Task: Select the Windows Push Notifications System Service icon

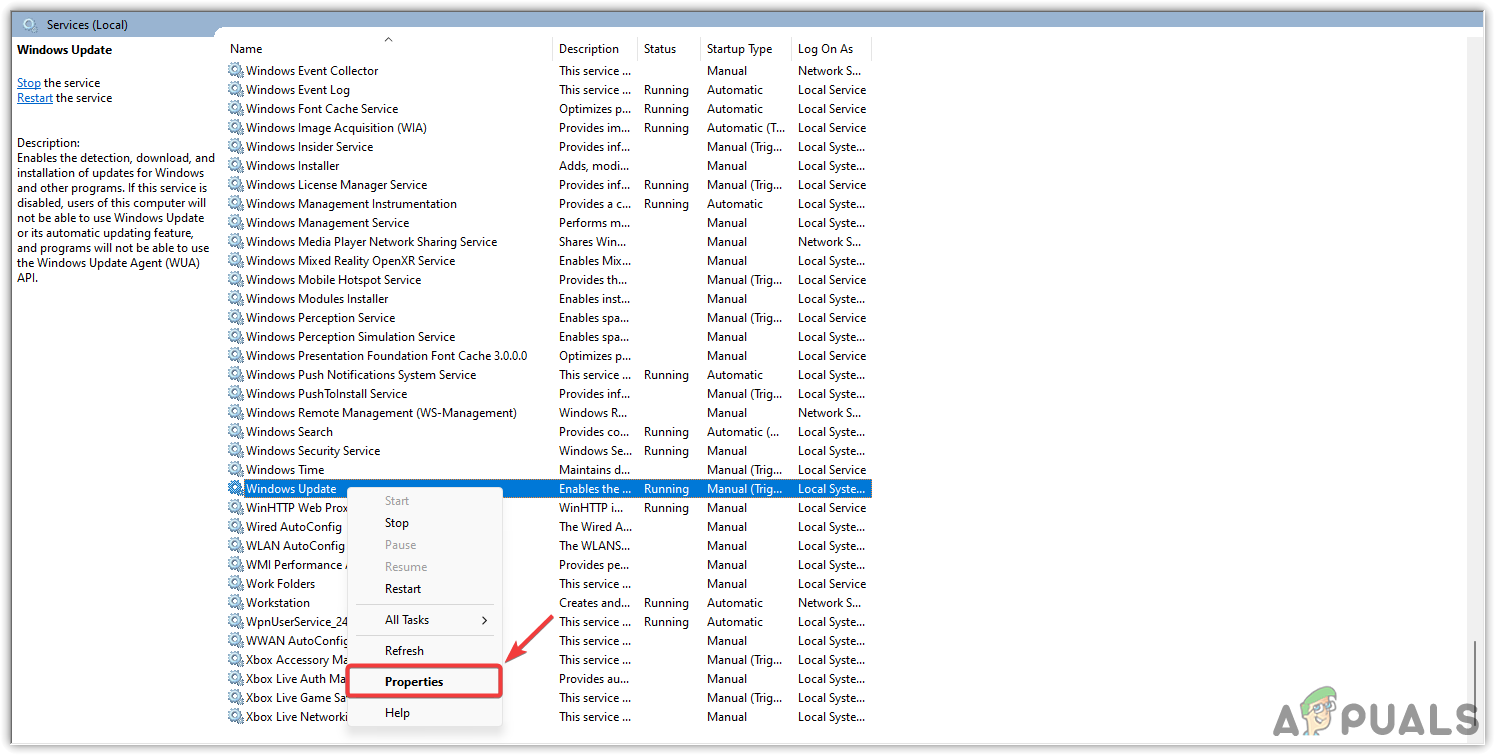Action: click(236, 375)
